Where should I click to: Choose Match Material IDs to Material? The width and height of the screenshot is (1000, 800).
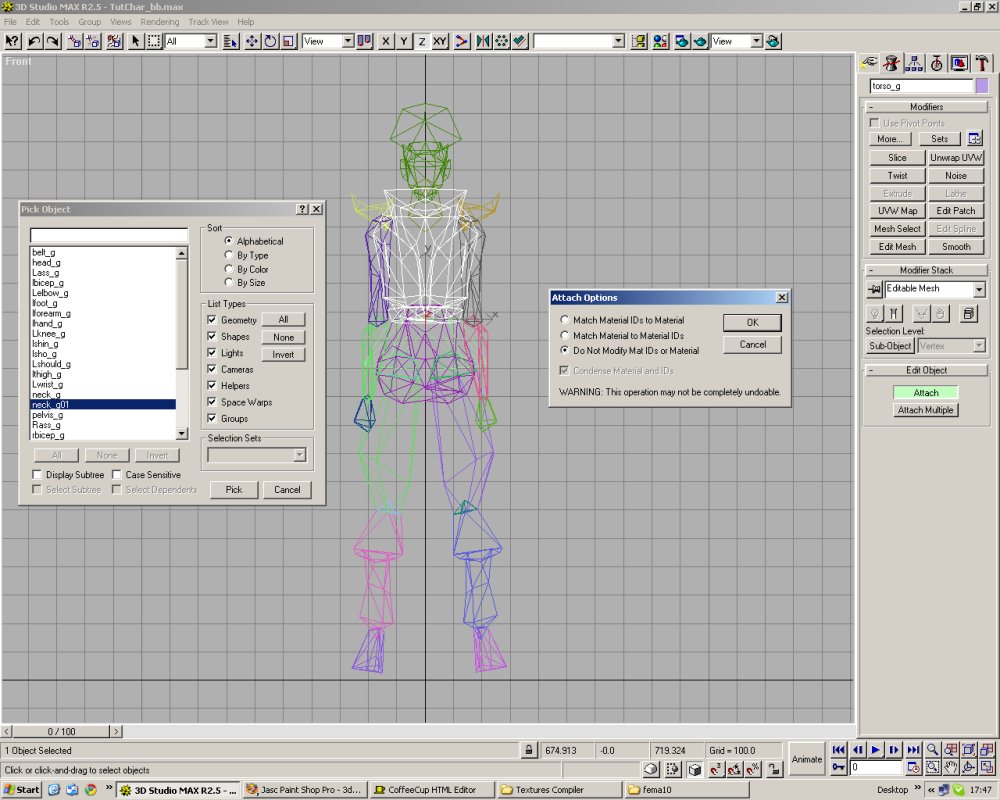(x=564, y=320)
